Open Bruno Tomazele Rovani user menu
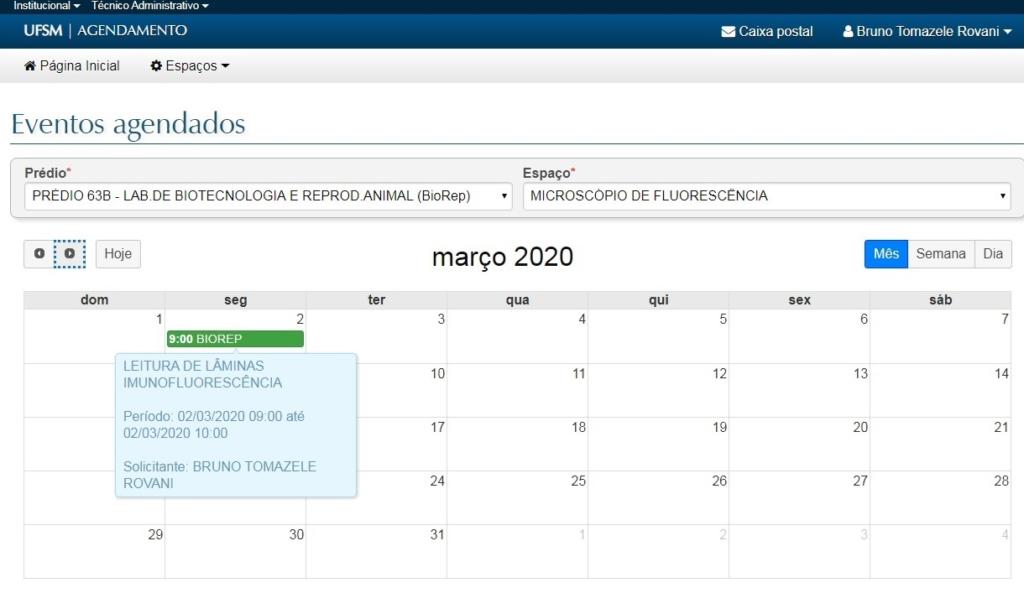This screenshot has width=1024, height=598. [927, 31]
